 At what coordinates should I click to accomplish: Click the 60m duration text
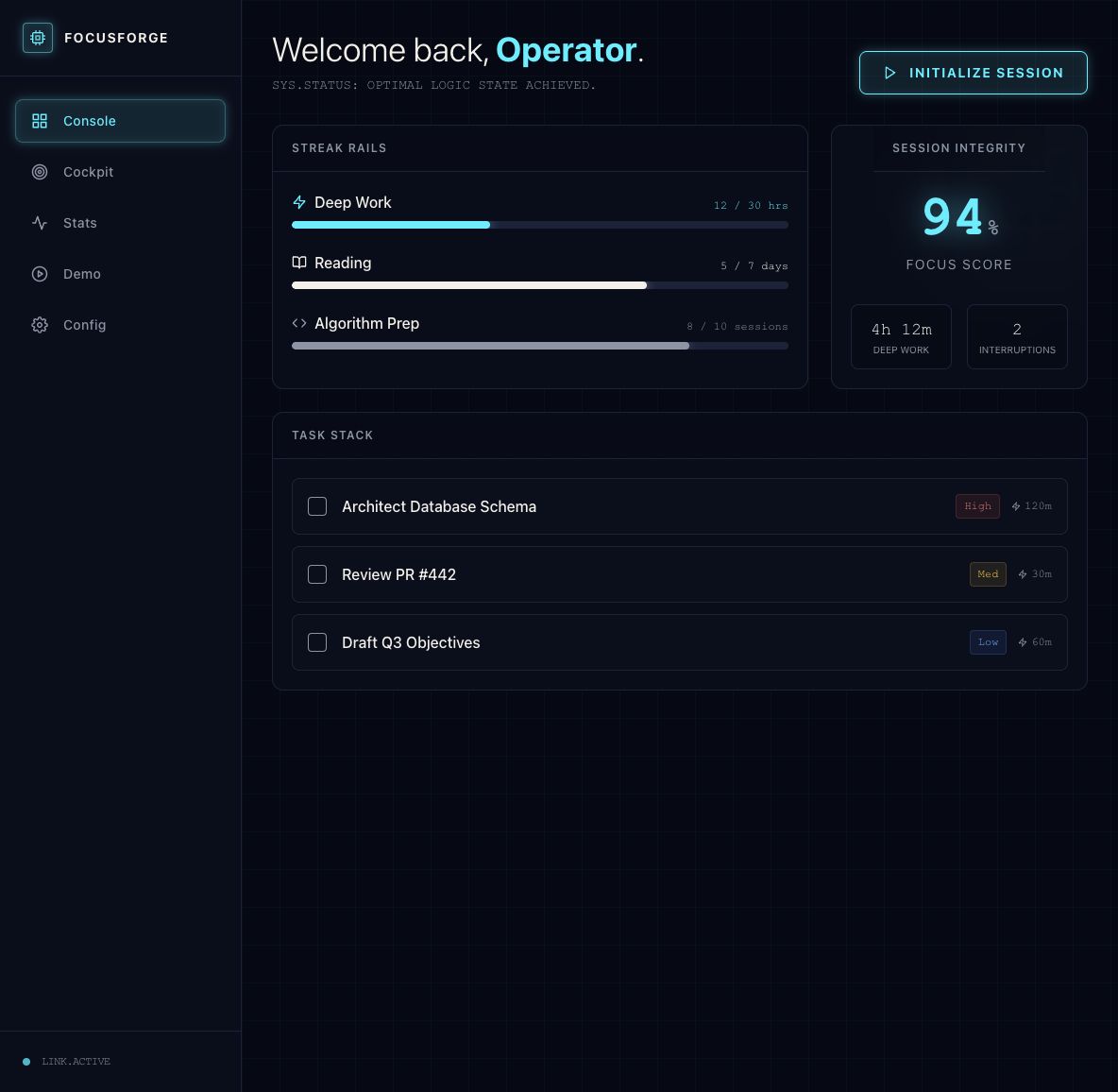(1042, 642)
